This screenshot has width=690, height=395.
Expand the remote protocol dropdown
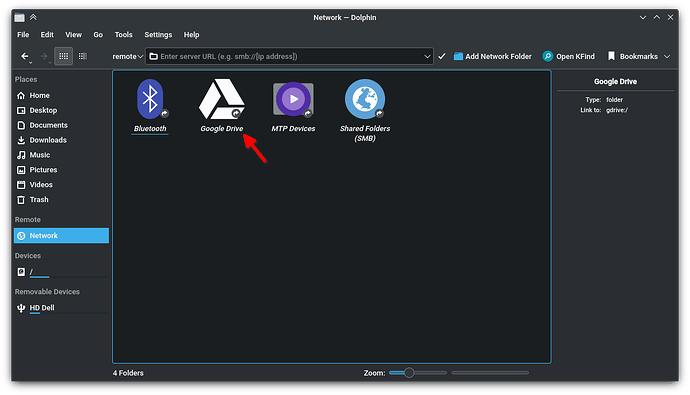128,56
